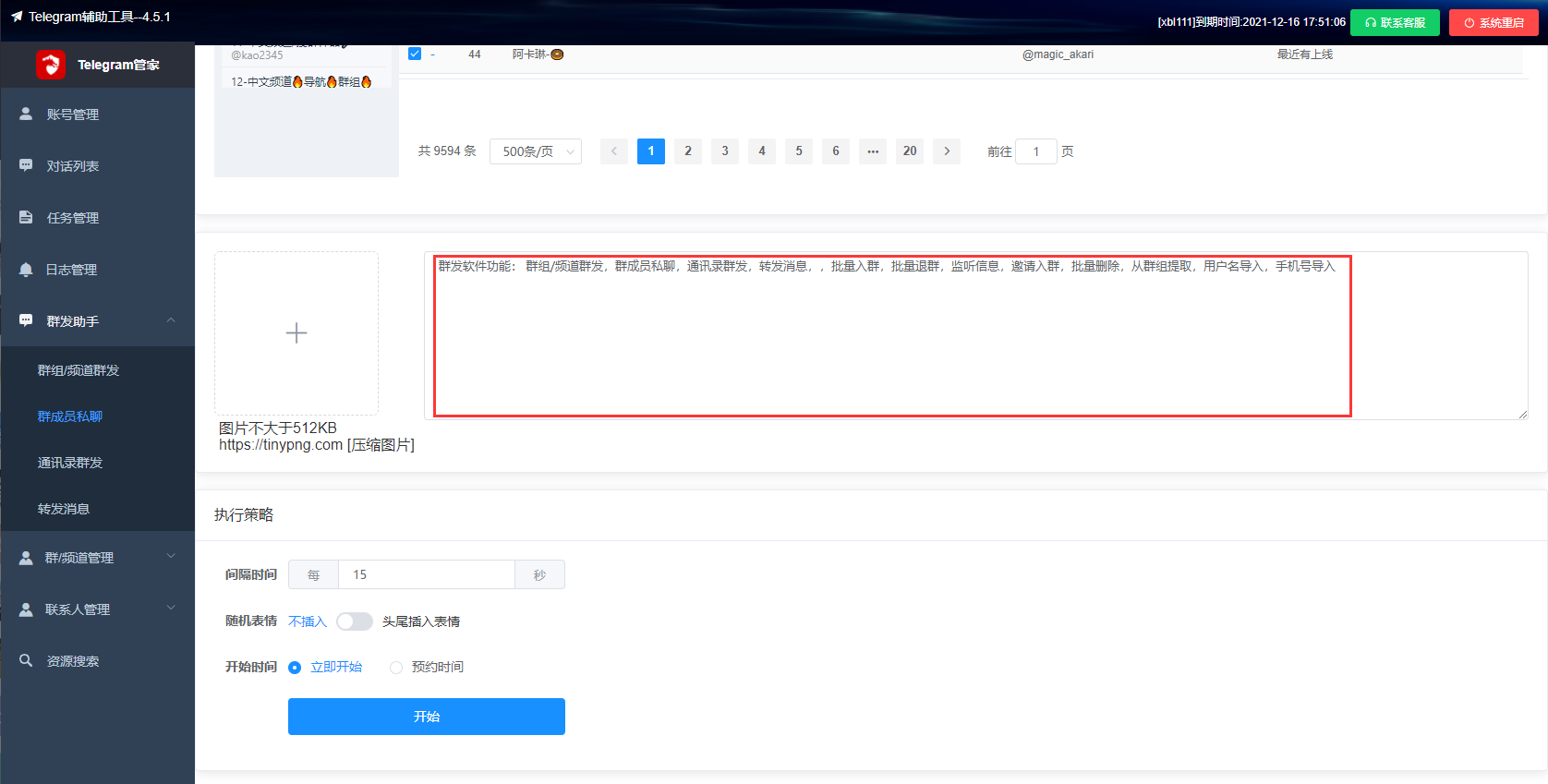Click the 到期时间 expiry text in title bar
This screenshot has width=1548, height=784.
(1252, 22)
